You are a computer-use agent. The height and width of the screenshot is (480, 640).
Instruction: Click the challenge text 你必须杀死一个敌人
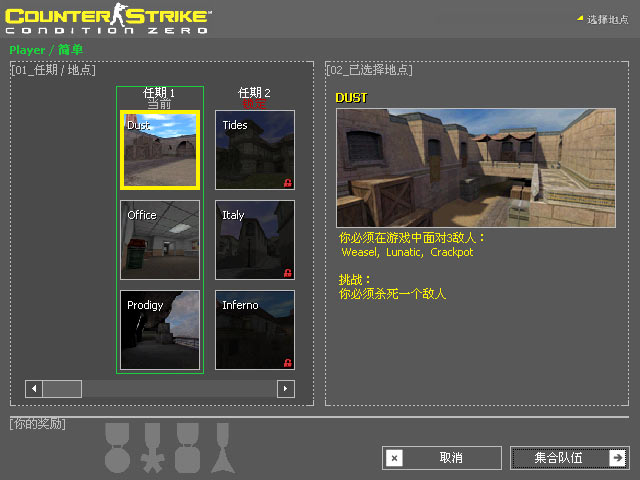pyautogui.click(x=392, y=294)
